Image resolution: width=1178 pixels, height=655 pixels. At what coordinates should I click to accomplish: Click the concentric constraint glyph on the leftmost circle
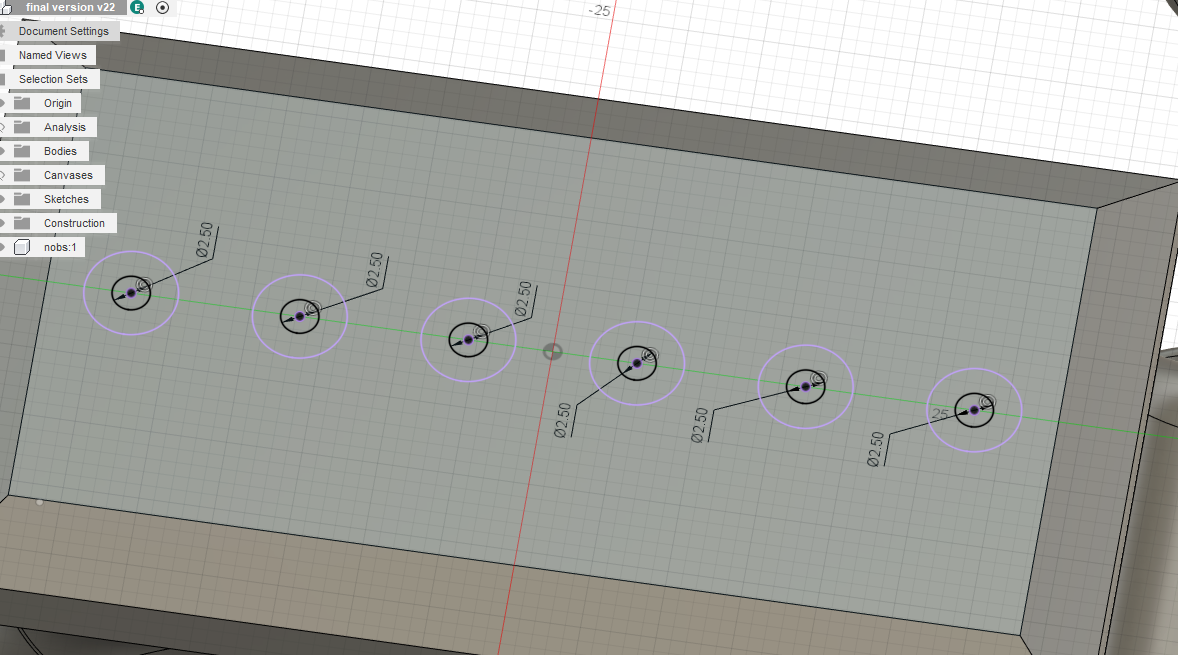tap(144, 285)
